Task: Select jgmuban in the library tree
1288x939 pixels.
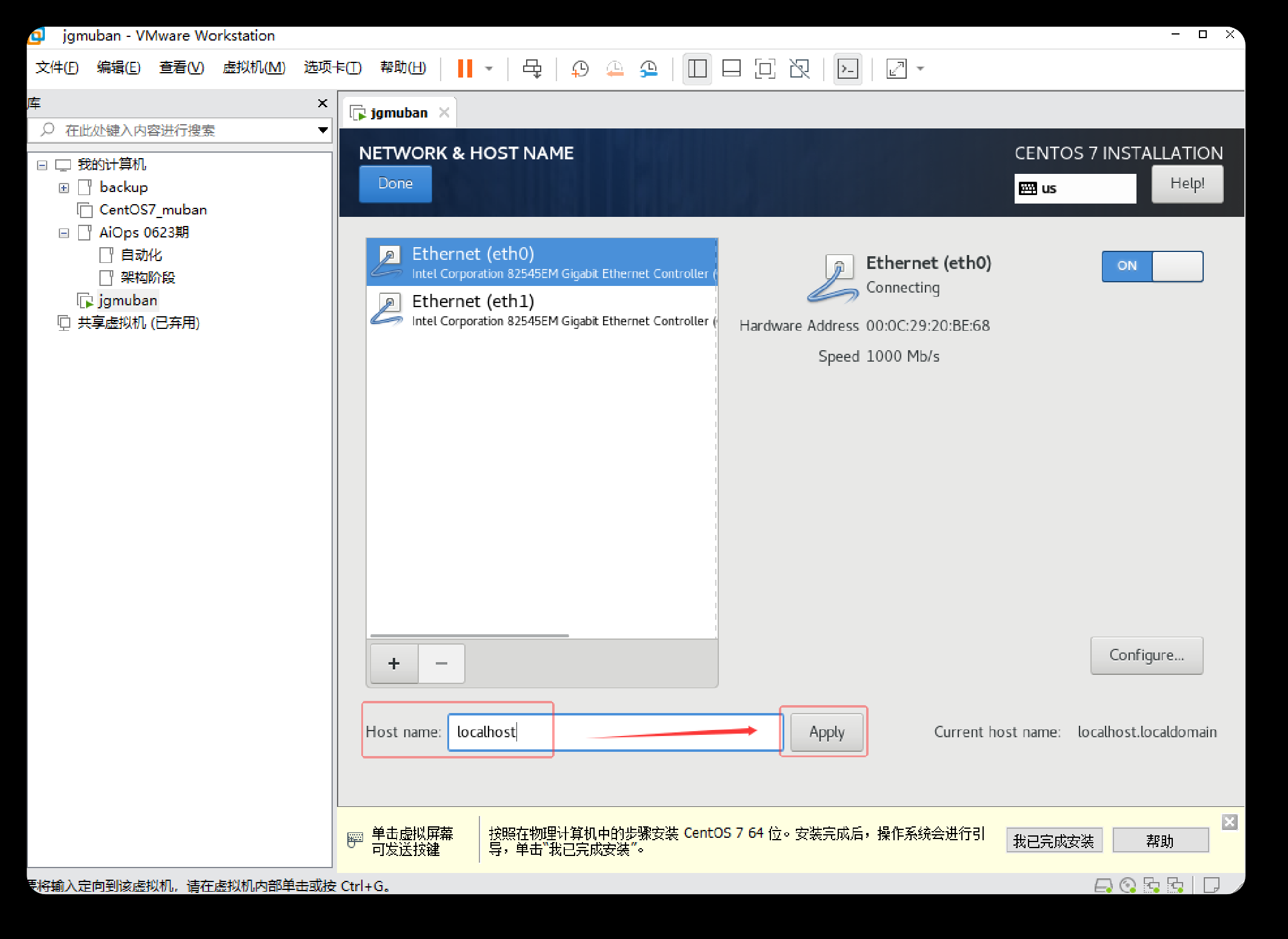Action: tap(127, 300)
